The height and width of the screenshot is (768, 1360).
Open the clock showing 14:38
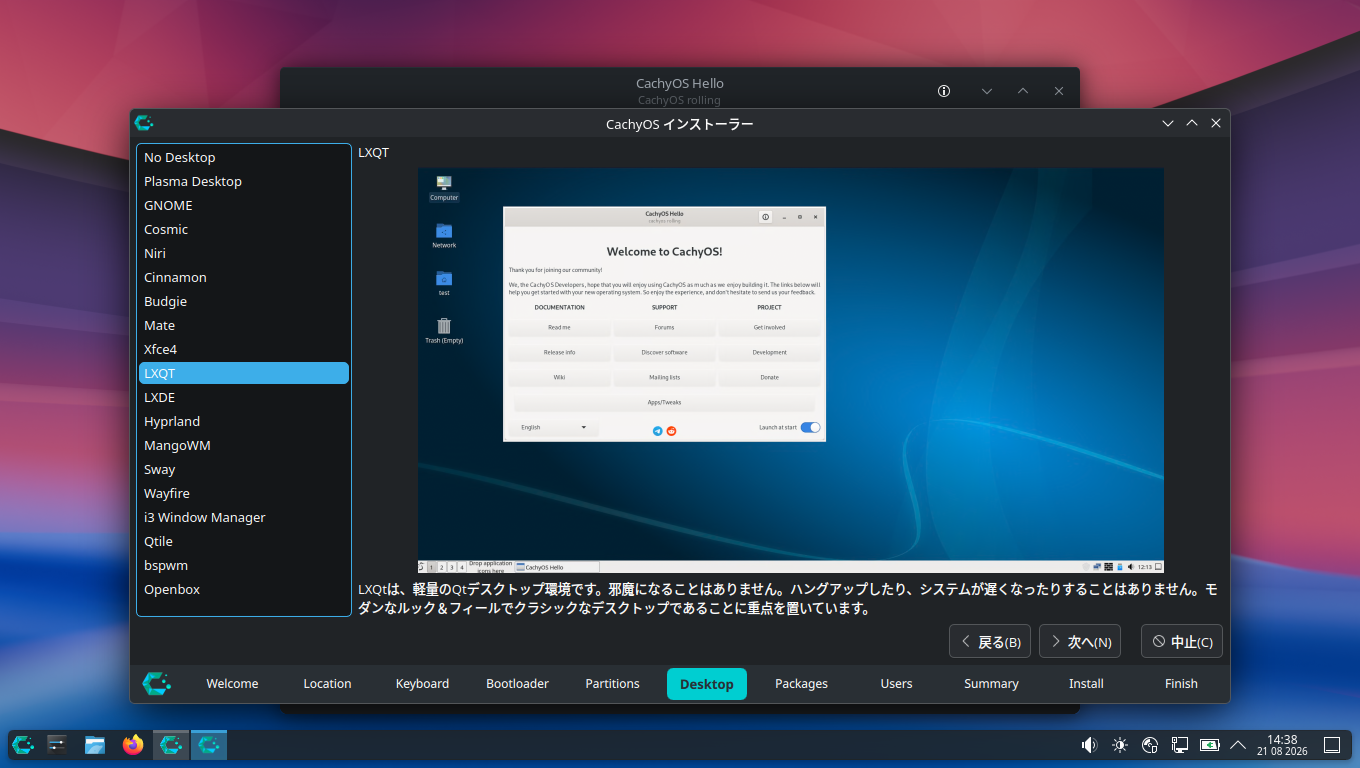1282,745
